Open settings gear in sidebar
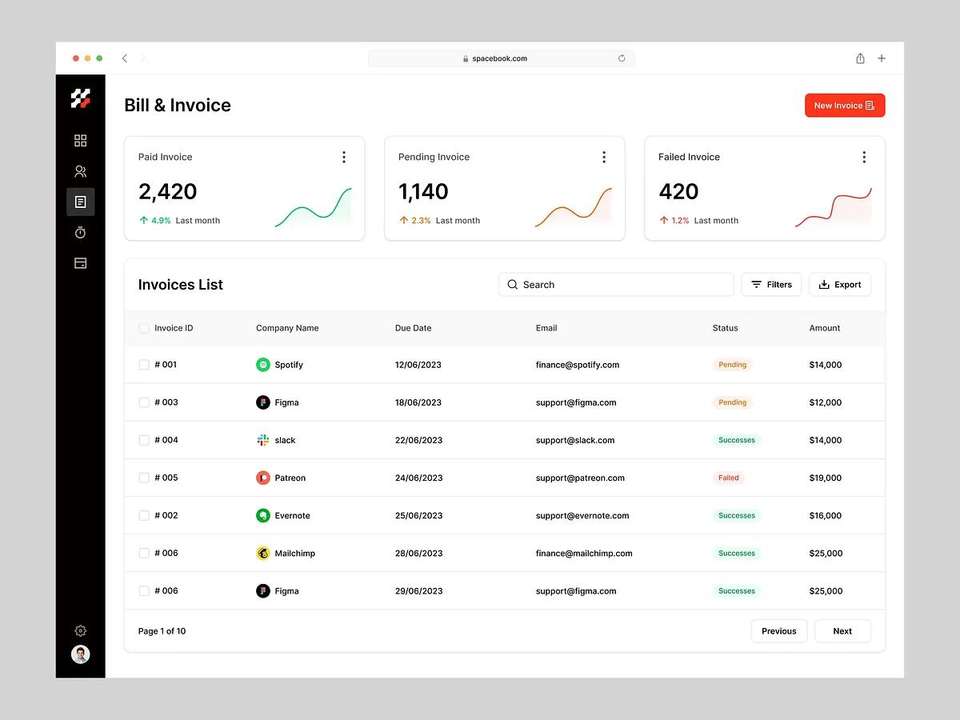960x720 pixels. click(x=80, y=631)
